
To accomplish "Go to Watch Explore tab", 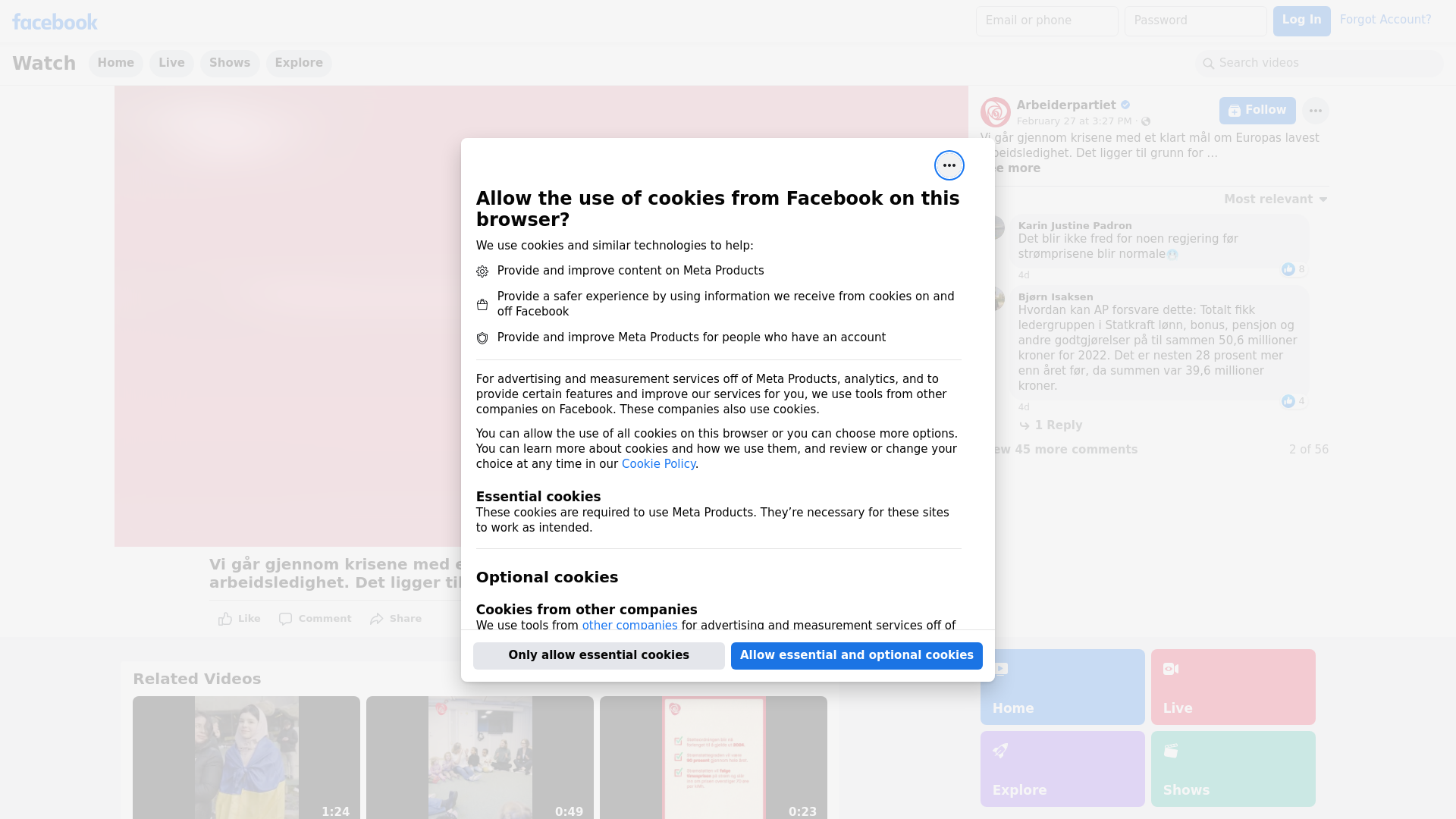I will click(299, 63).
